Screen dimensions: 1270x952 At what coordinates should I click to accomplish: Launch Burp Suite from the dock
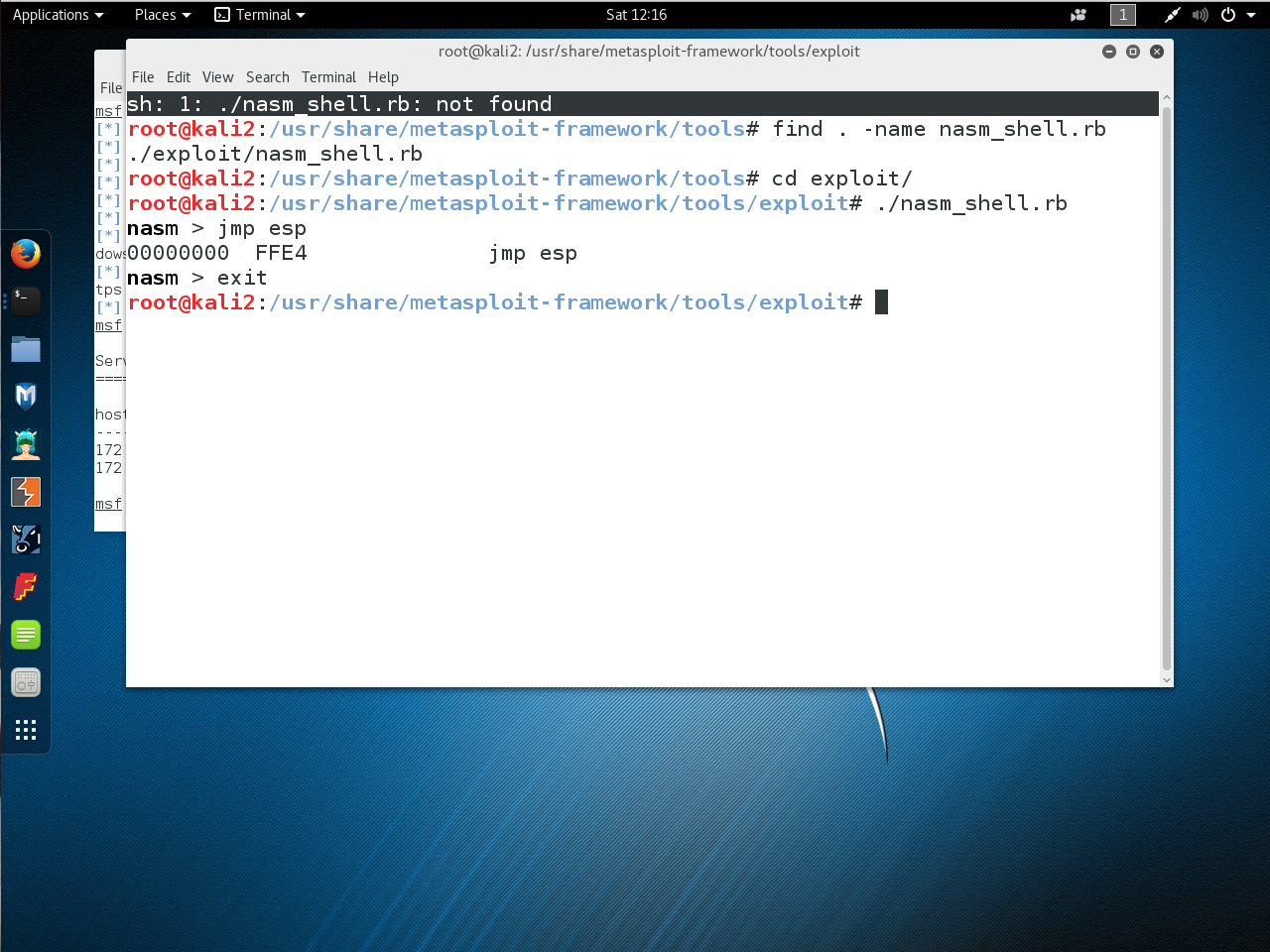pyautogui.click(x=26, y=492)
